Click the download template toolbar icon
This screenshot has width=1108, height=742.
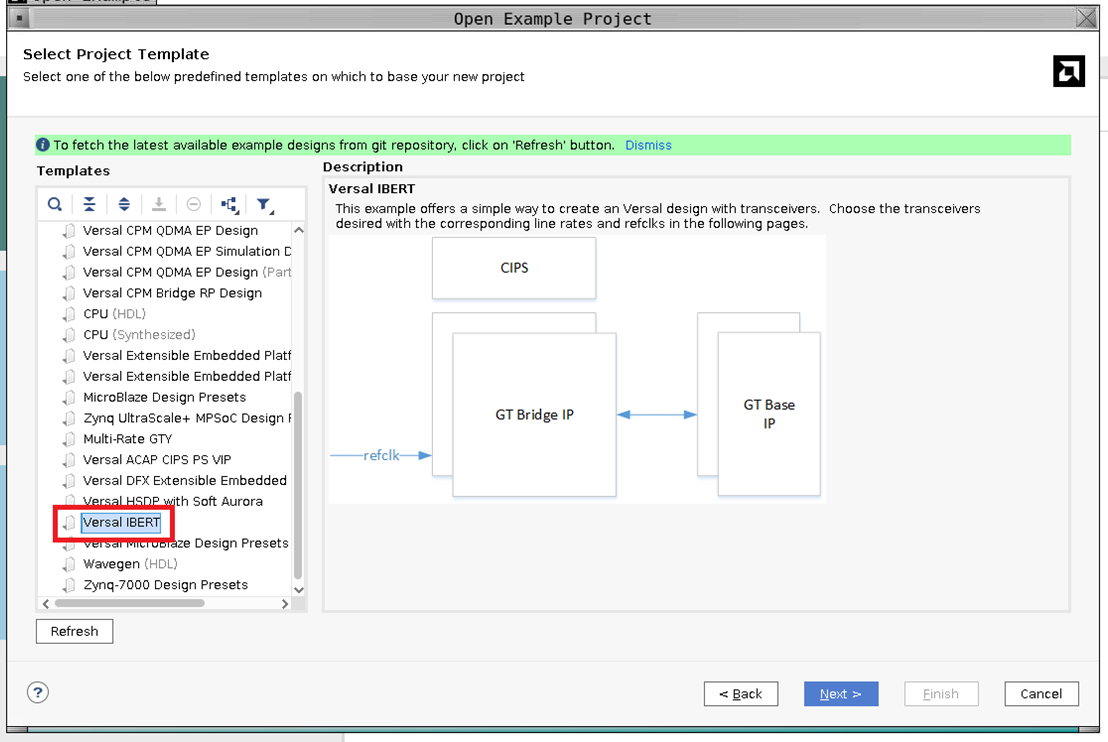point(159,205)
